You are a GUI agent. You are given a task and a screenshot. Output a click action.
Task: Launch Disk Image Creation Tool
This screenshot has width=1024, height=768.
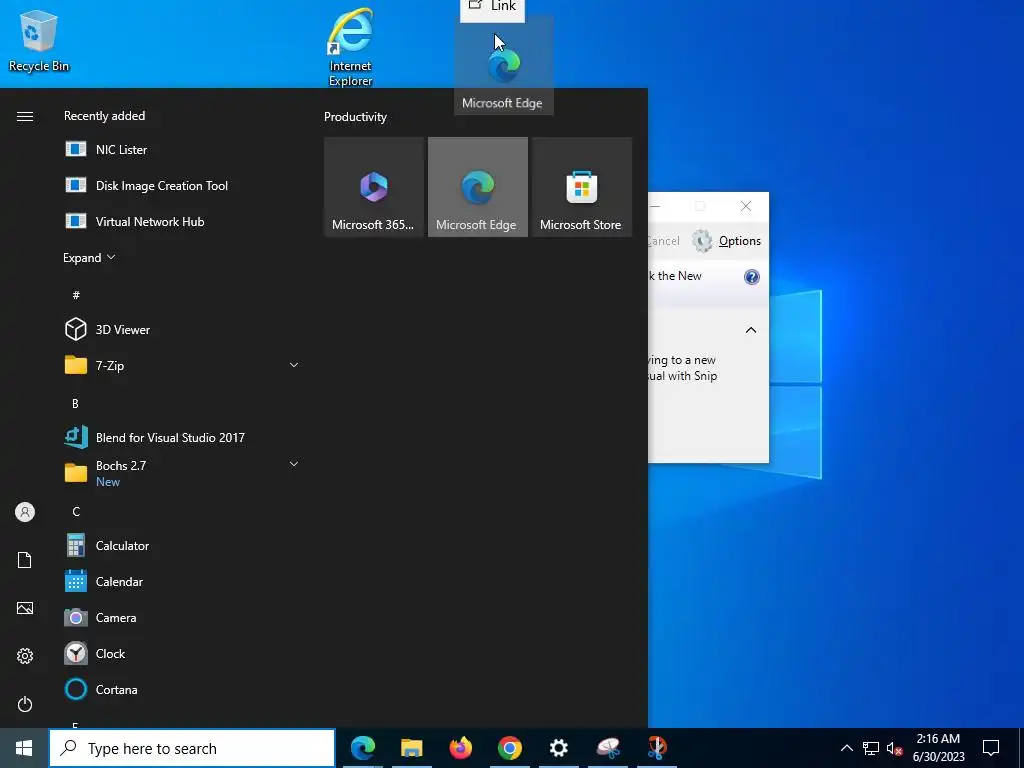coord(181,185)
